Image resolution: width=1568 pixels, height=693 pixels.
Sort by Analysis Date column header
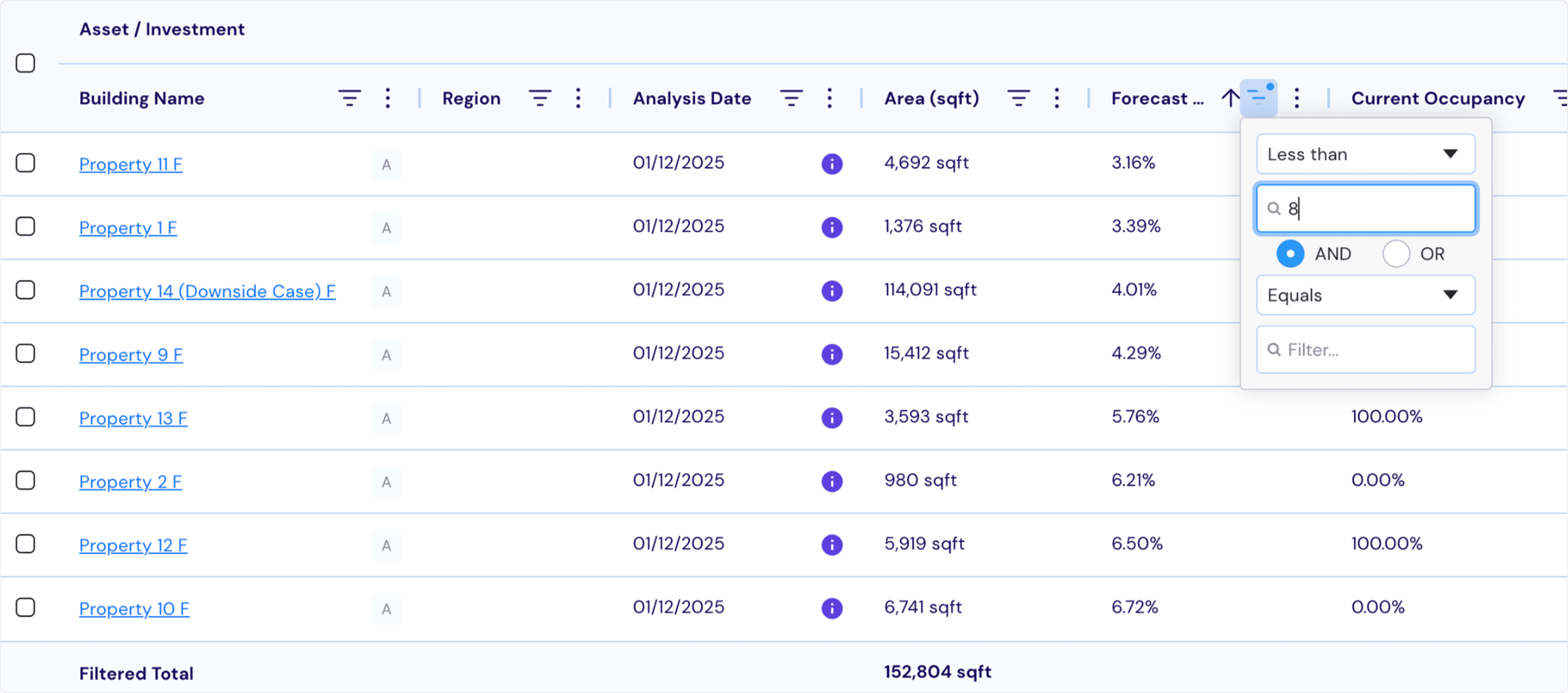coord(692,98)
